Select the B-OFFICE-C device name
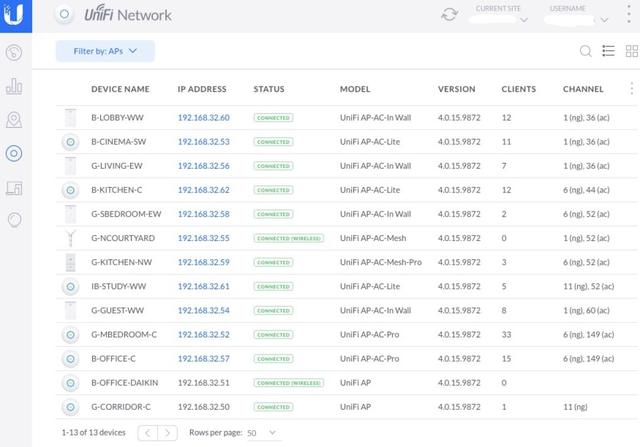 click(x=113, y=358)
